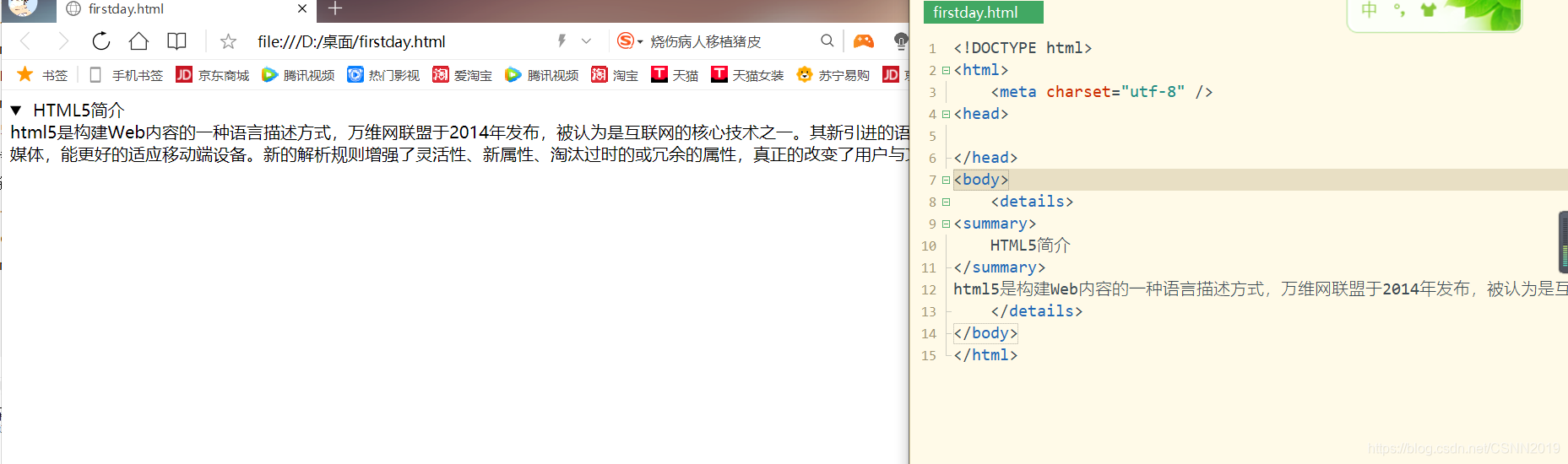Click HTML5简介 text on editor line 10
Viewport: 1568px width, 464px height.
1030,245
